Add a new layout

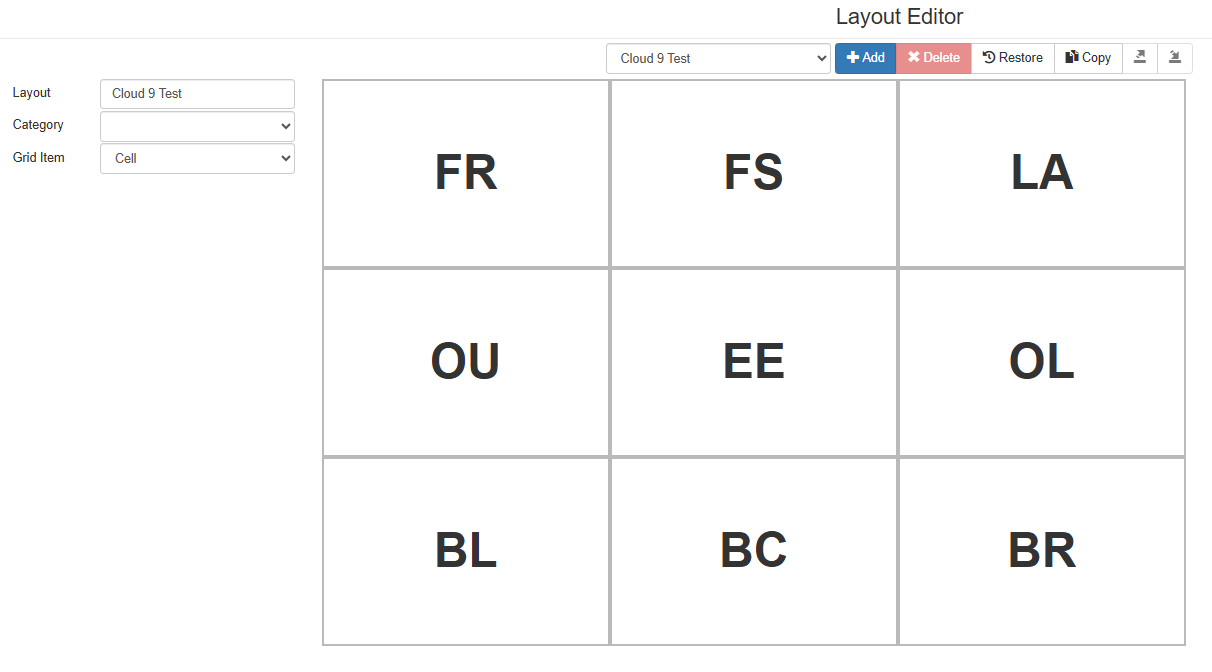(866, 58)
